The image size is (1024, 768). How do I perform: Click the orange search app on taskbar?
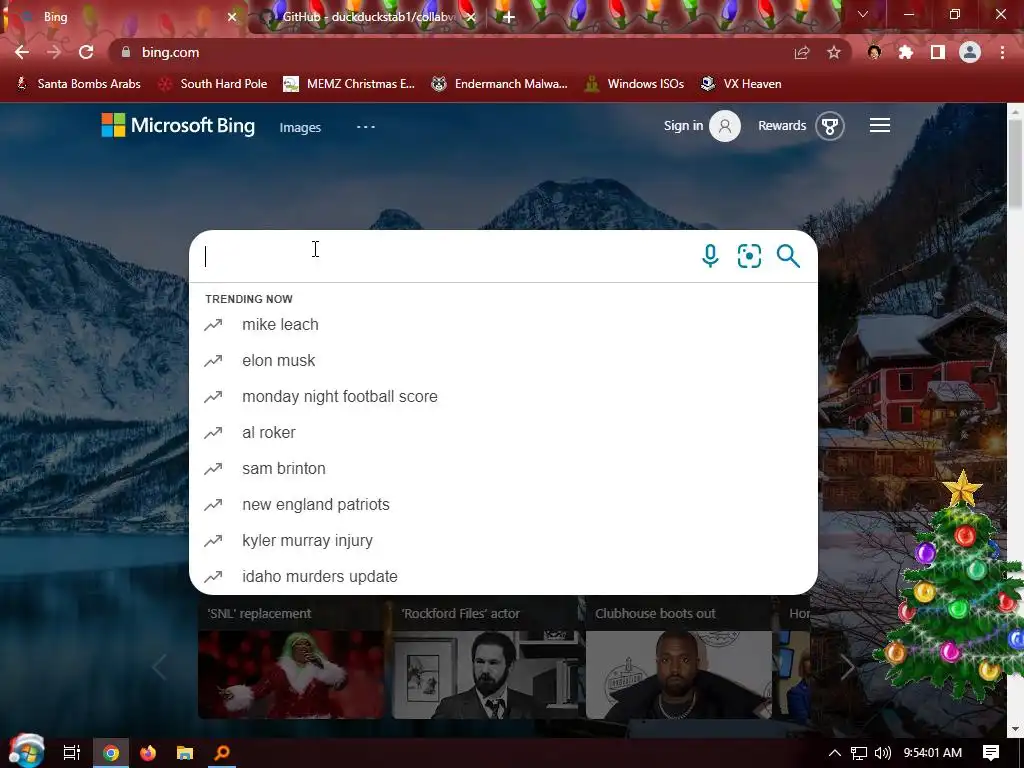coord(222,753)
